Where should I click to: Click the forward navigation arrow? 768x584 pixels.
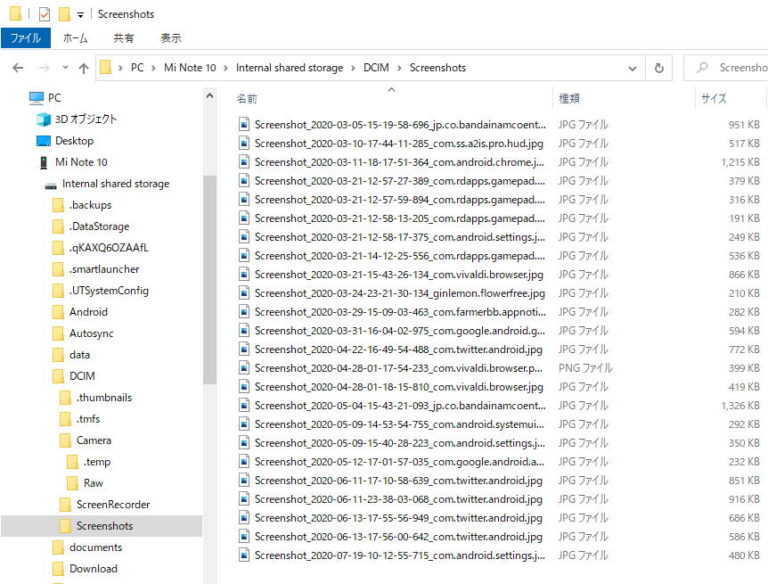[x=44, y=68]
